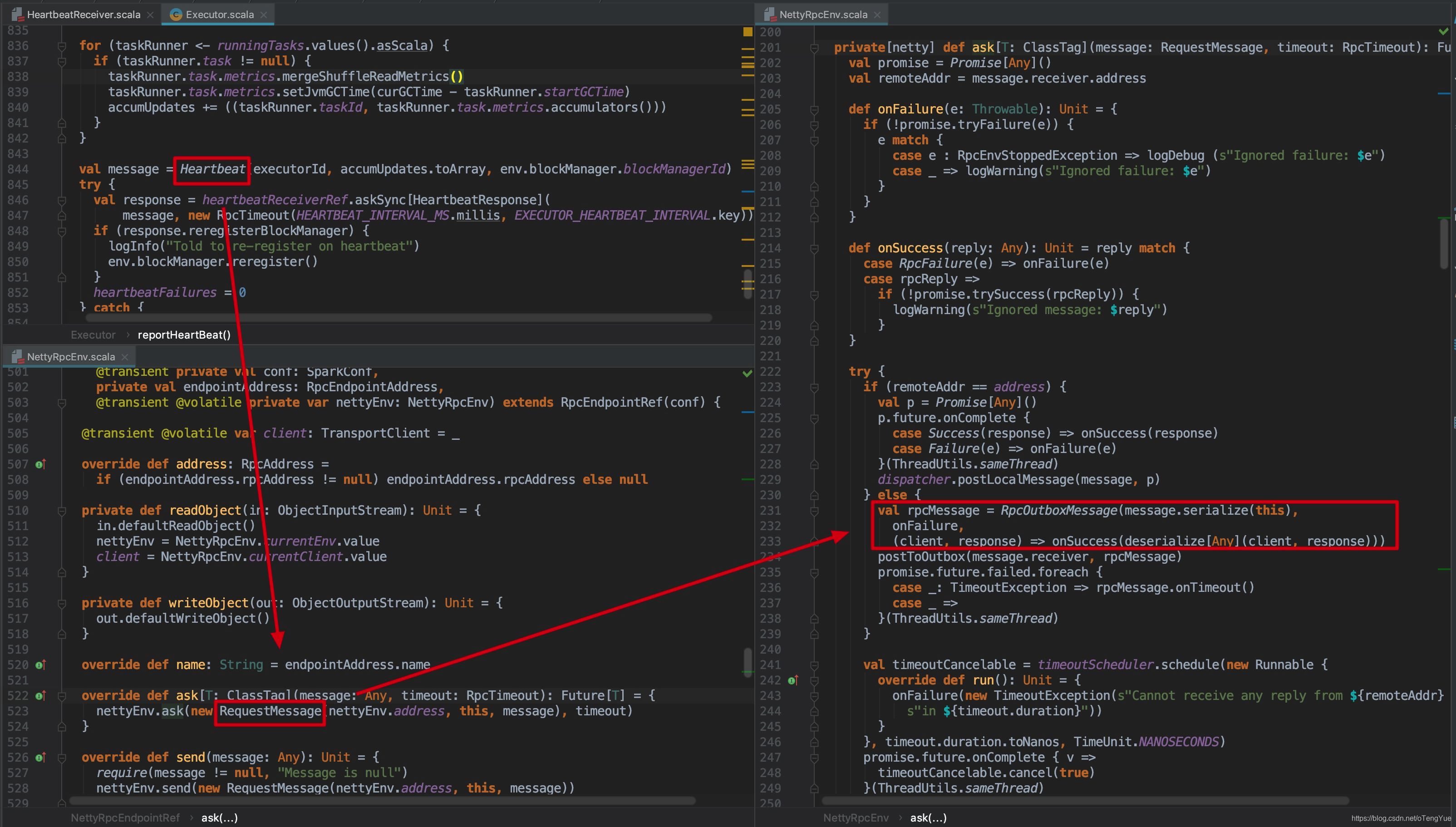Collapse the for loop at line 836
The height and width of the screenshot is (827, 1456).
pyautogui.click(x=62, y=46)
